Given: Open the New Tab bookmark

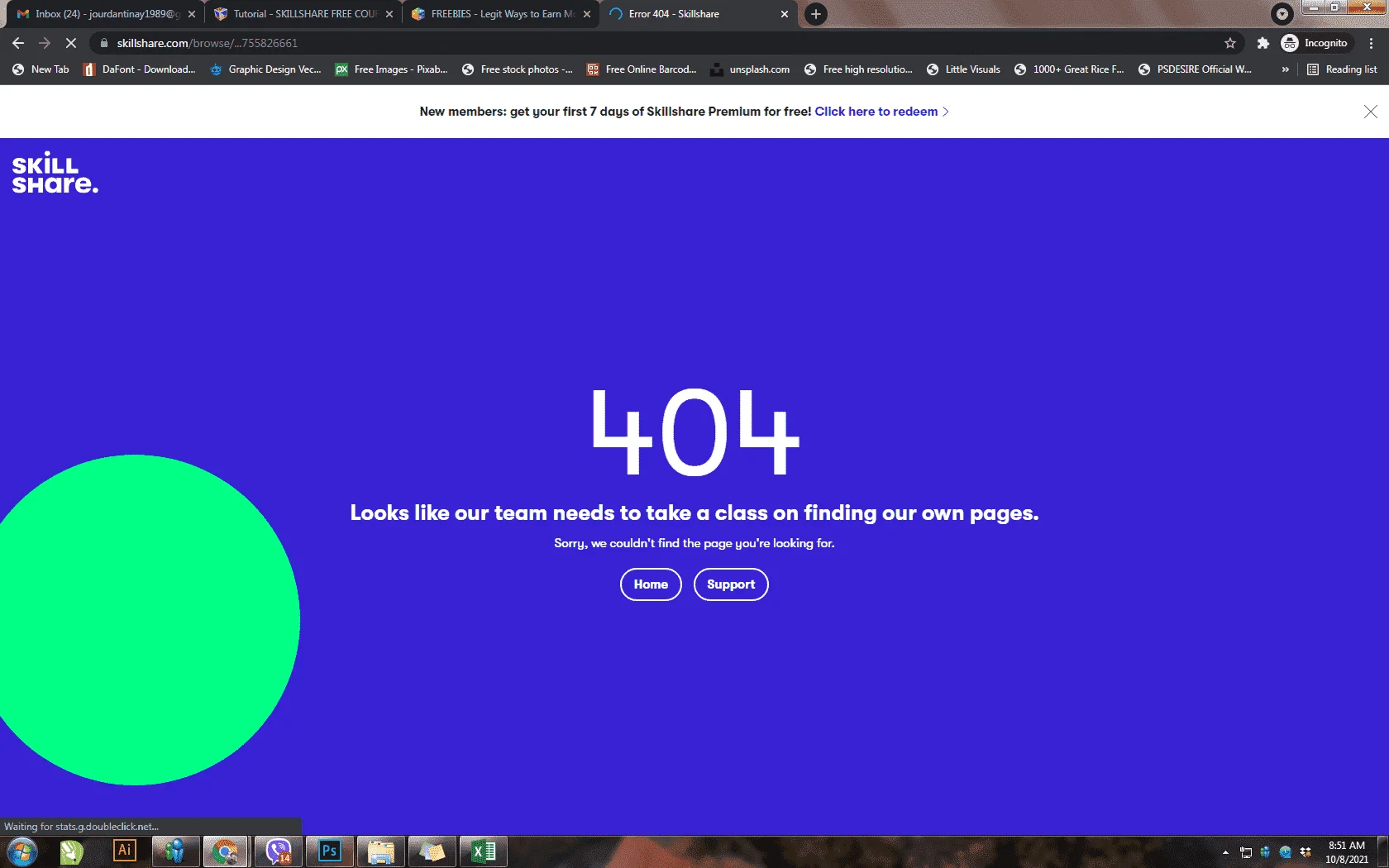Looking at the screenshot, I should pyautogui.click(x=41, y=69).
